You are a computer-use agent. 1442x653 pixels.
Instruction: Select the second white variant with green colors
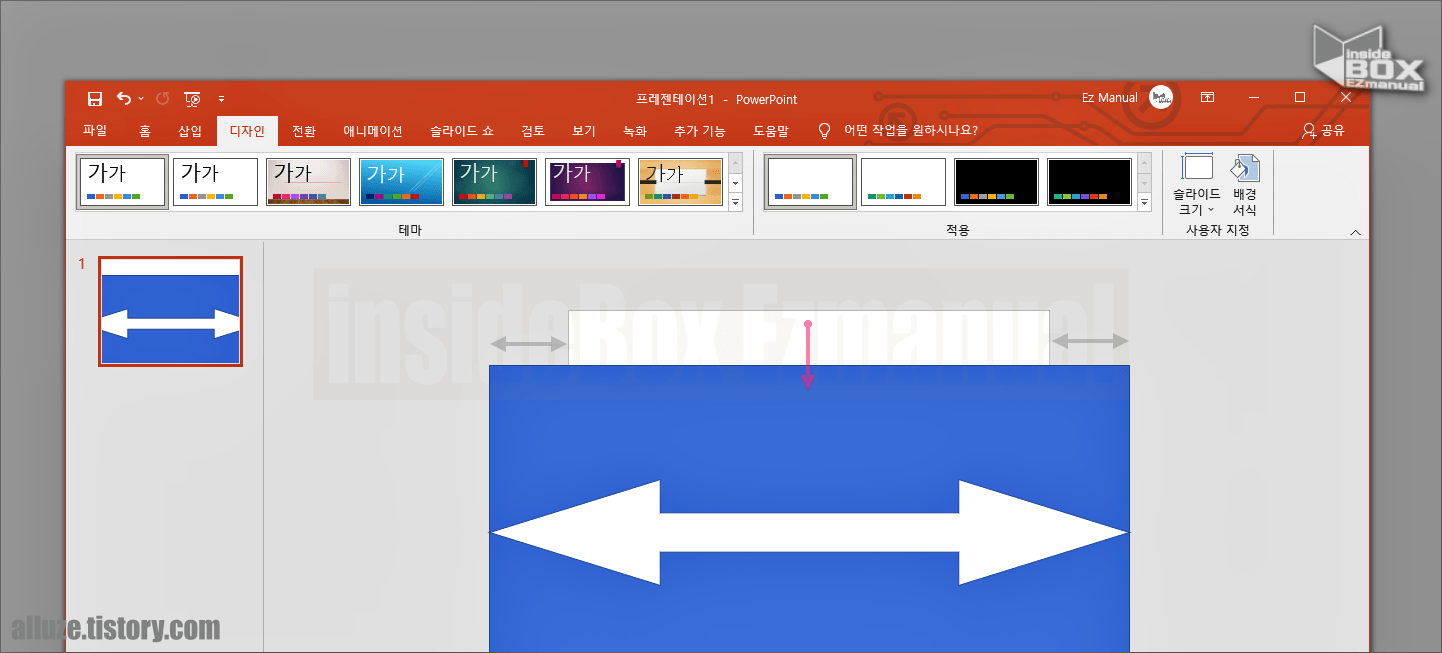(x=903, y=182)
